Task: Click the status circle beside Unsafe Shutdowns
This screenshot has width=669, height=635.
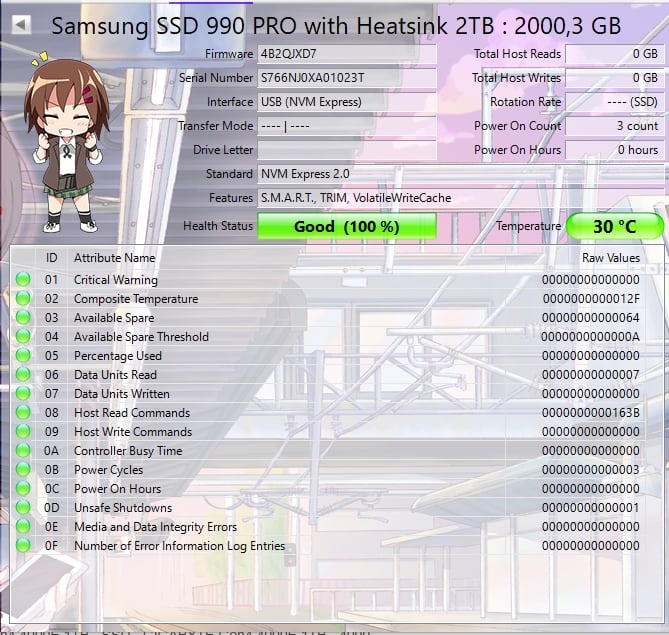Action: [x=23, y=508]
